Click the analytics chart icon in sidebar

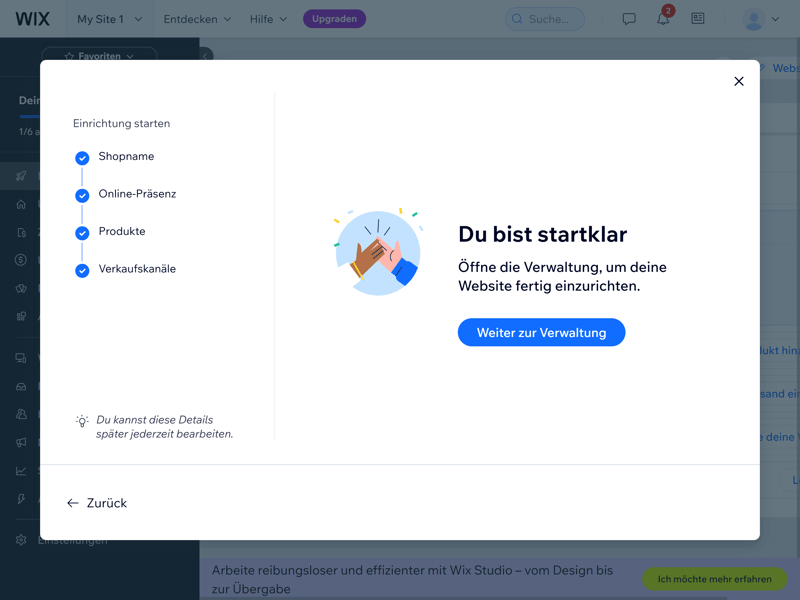[21, 471]
